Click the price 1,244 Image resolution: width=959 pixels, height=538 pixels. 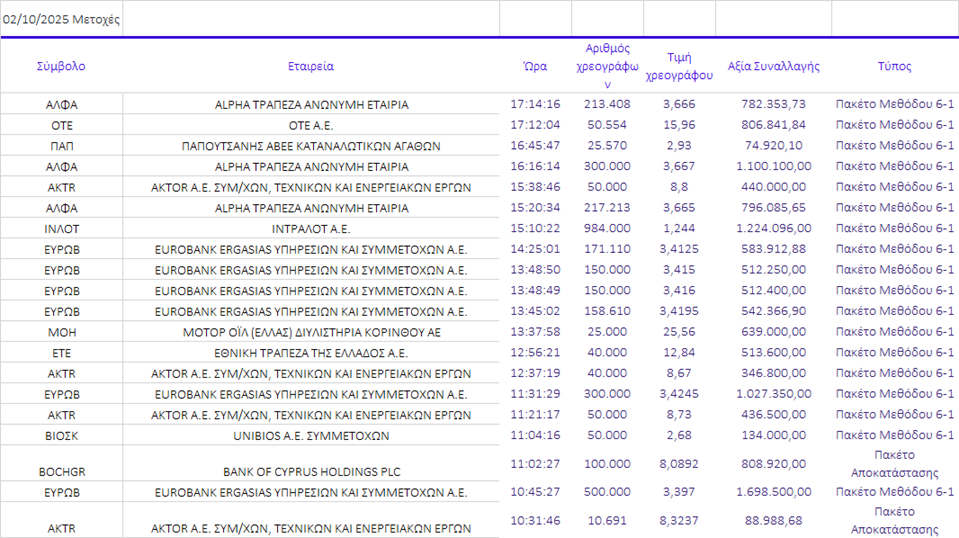click(679, 228)
